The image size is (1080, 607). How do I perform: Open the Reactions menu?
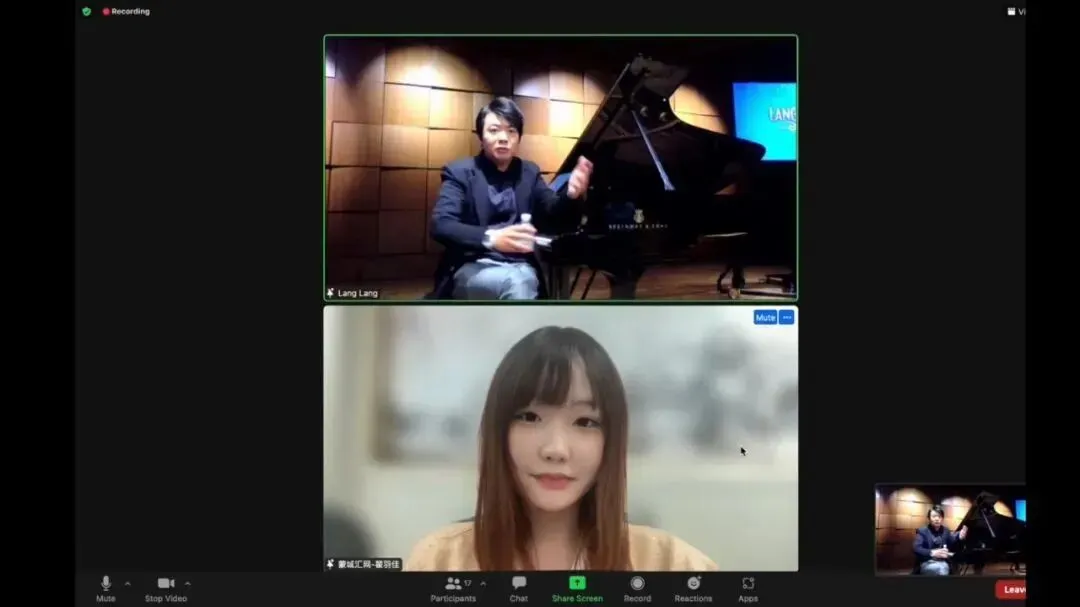[x=694, y=585]
